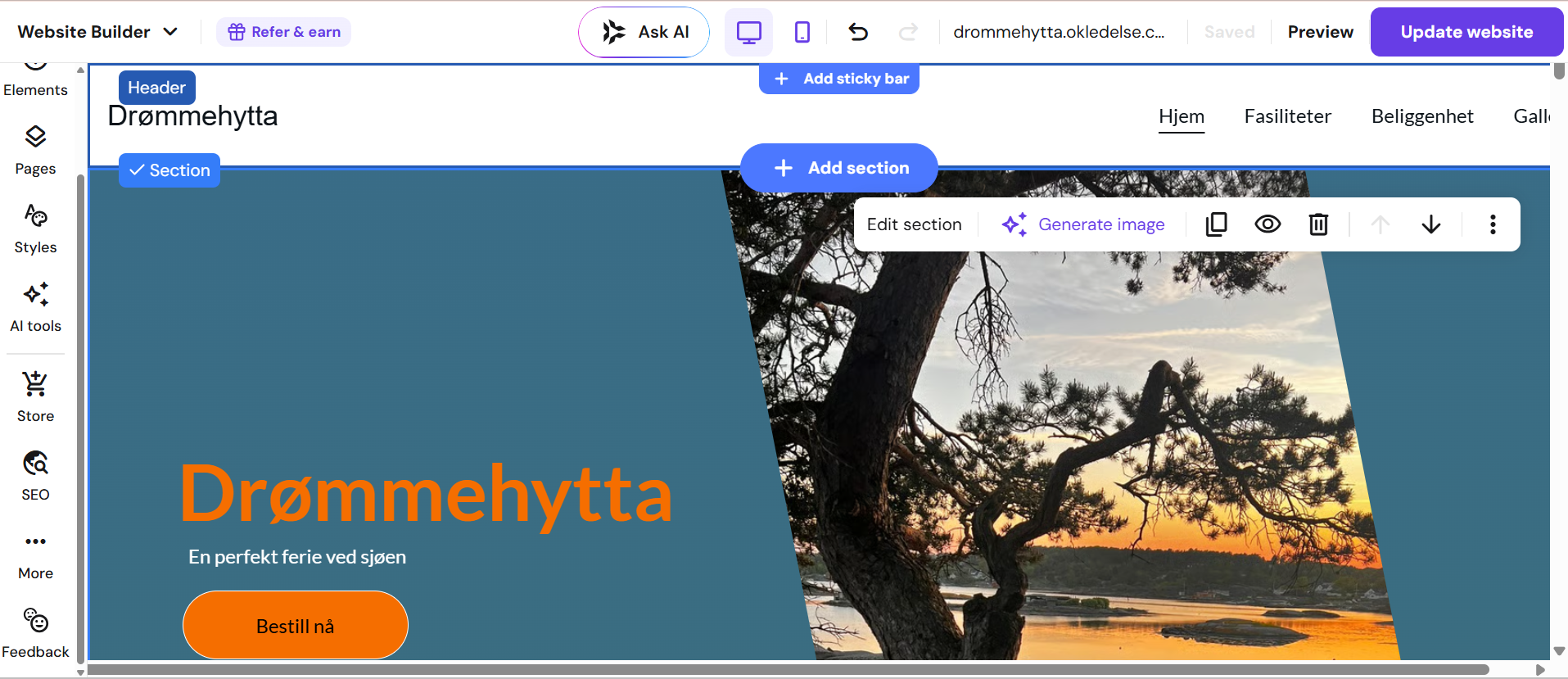Viewport: 1568px width, 679px height.
Task: Select the Hjem menu item
Action: (1182, 116)
